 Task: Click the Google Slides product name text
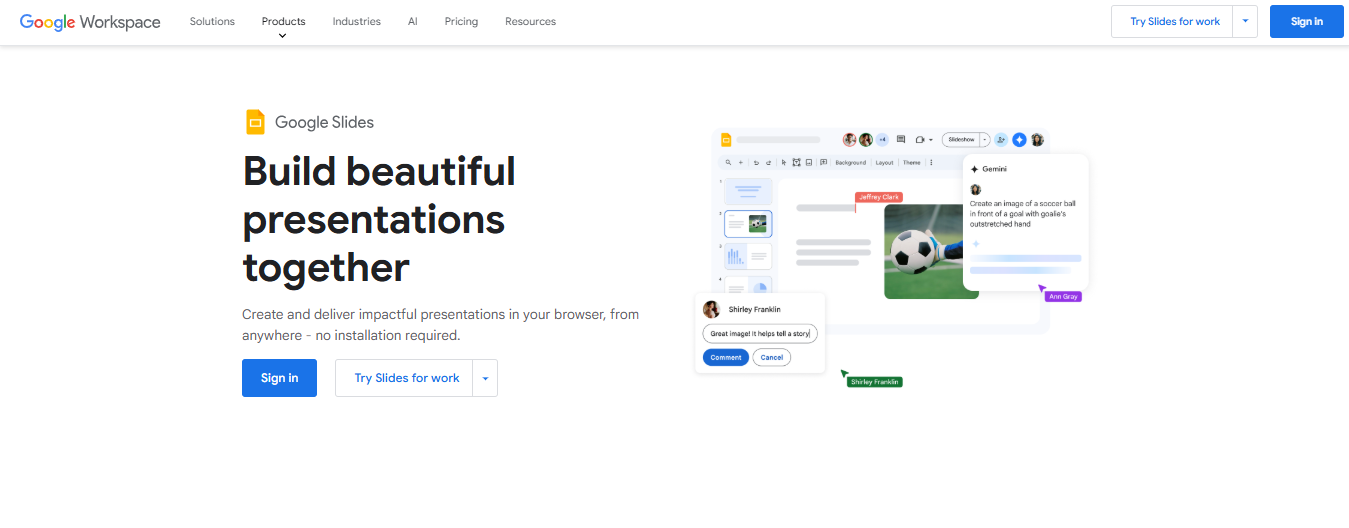click(x=324, y=122)
